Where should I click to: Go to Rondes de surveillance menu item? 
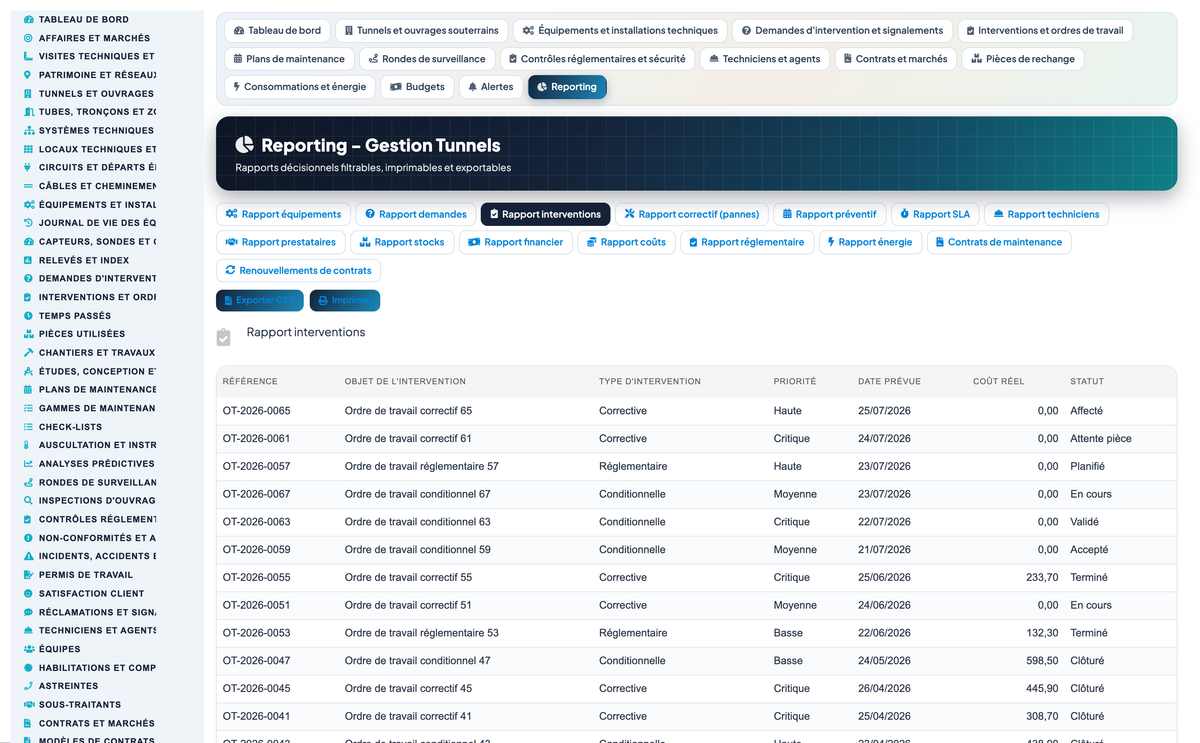point(427,59)
